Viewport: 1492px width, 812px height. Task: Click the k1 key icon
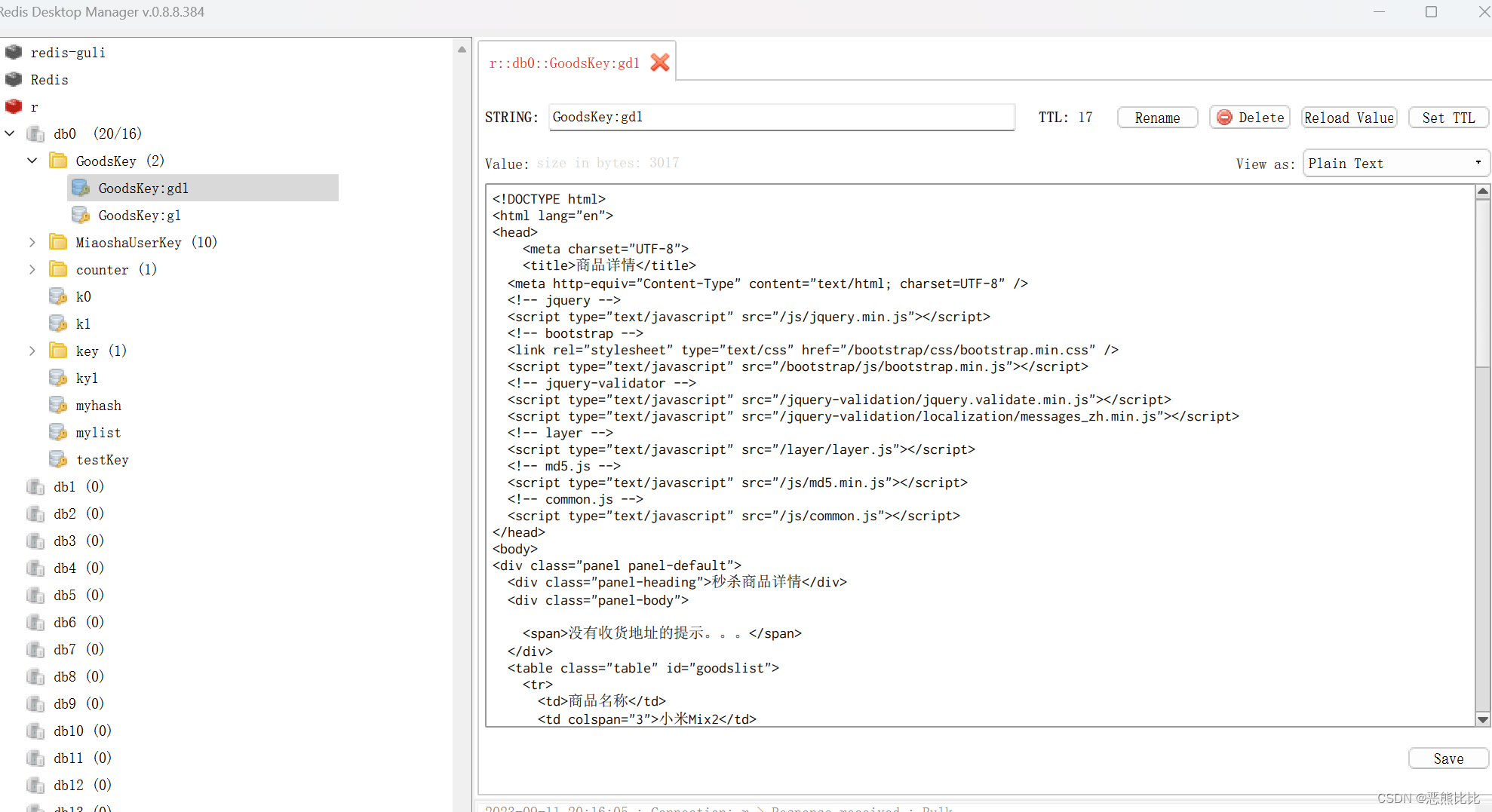click(x=58, y=323)
